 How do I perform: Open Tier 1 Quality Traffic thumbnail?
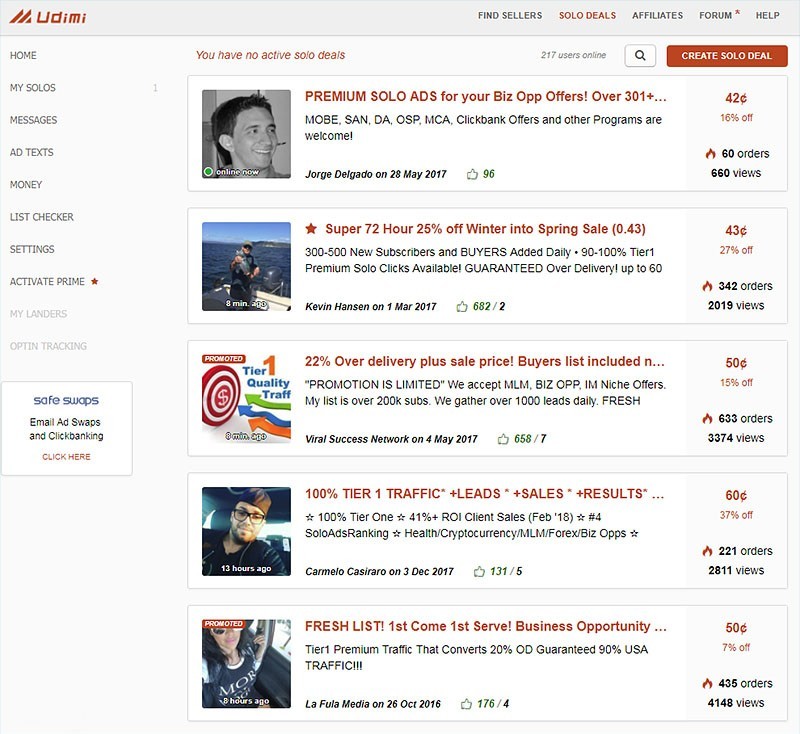(246, 399)
